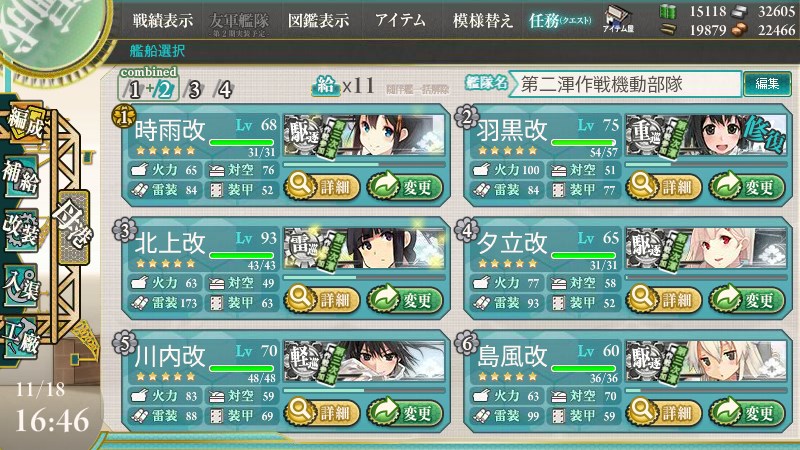Switch to fleet 3 tab
The height and width of the screenshot is (450, 800).
coord(193,90)
